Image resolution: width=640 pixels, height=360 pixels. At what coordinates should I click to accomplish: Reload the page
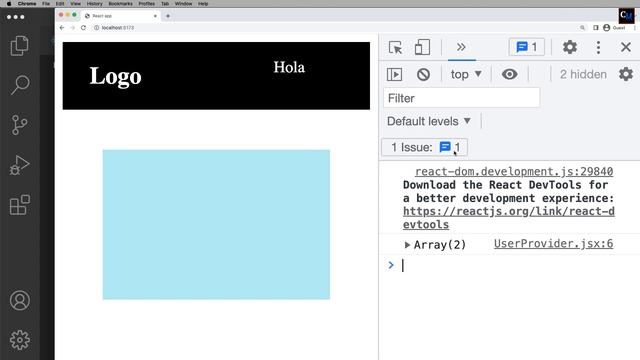[x=83, y=28]
